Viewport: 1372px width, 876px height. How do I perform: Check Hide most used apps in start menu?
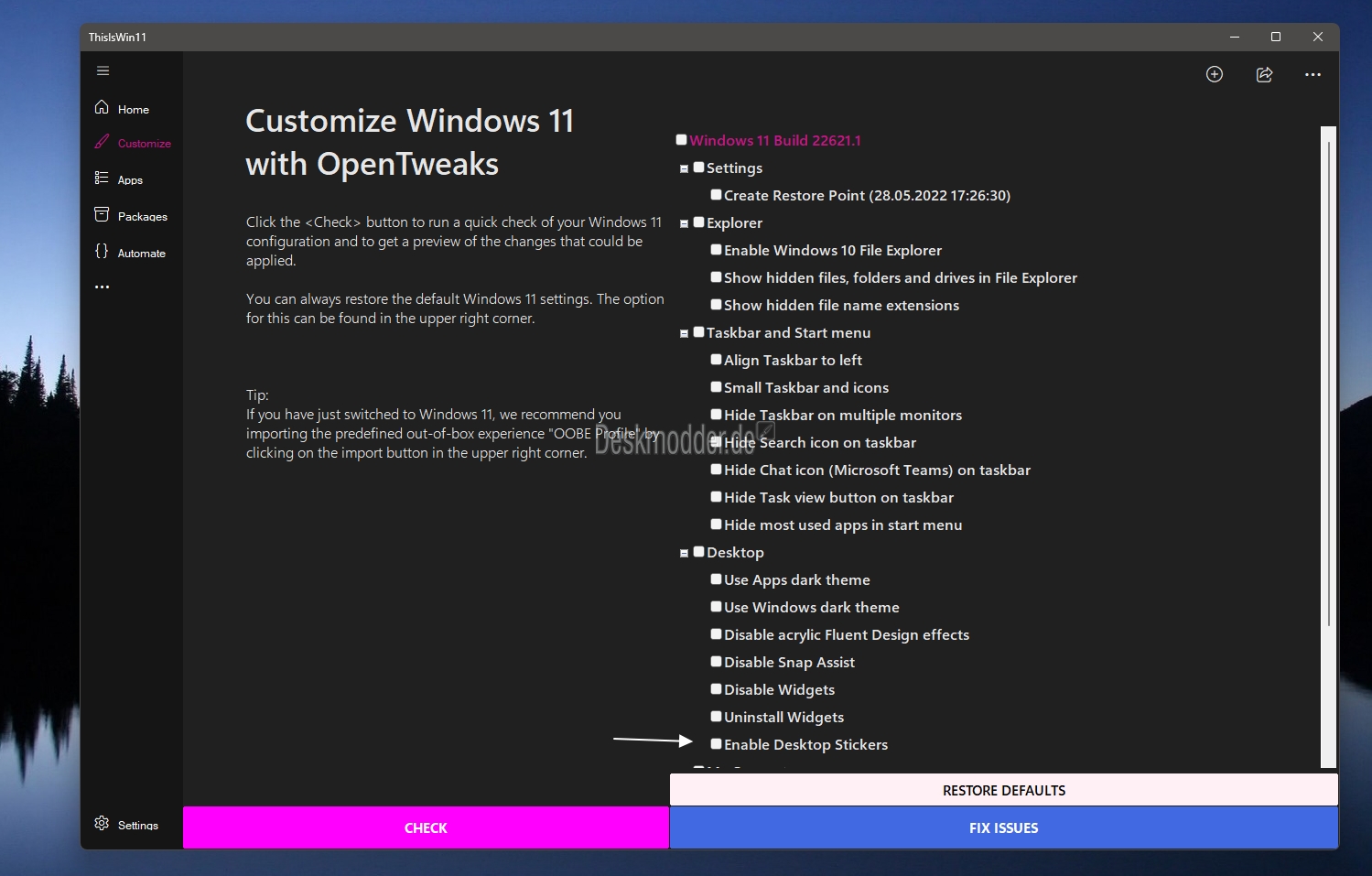click(716, 524)
